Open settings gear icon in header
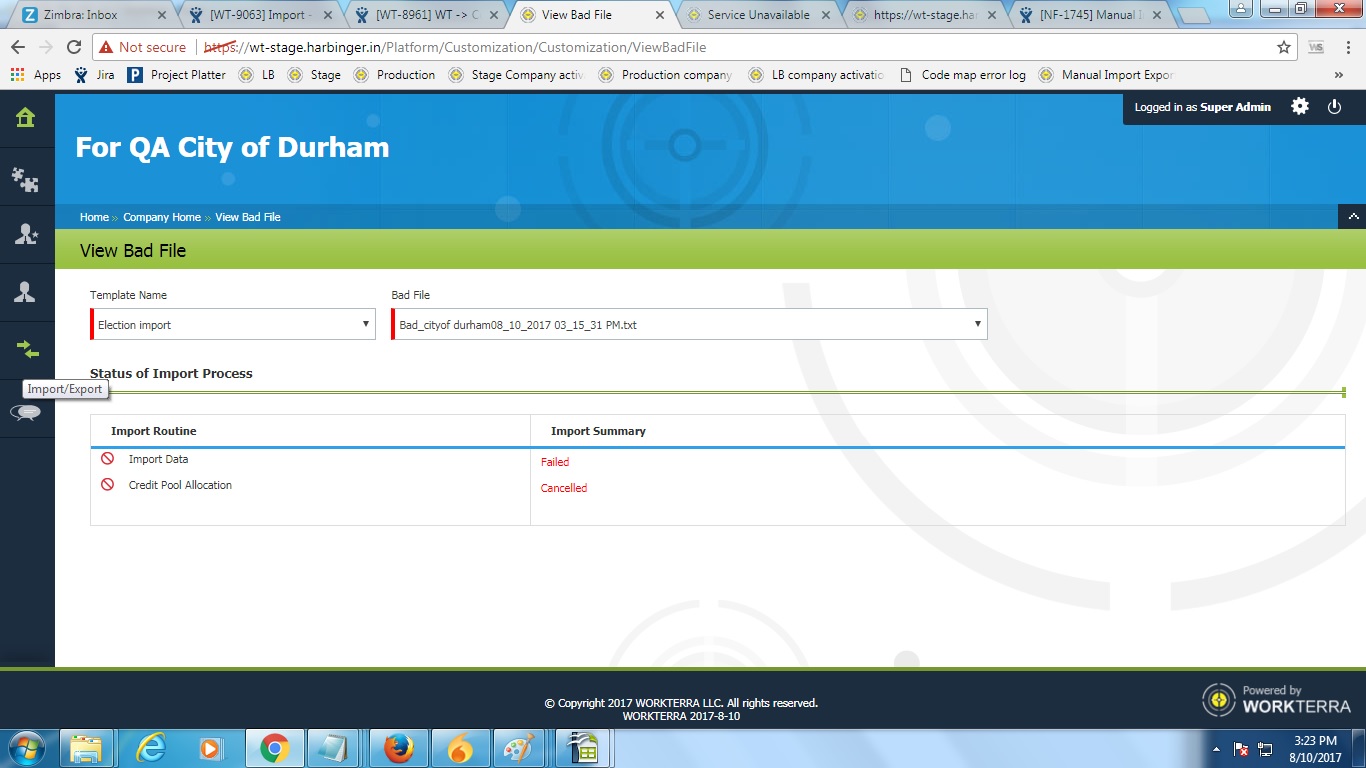Screen dimensions: 1366x768 1300,106
